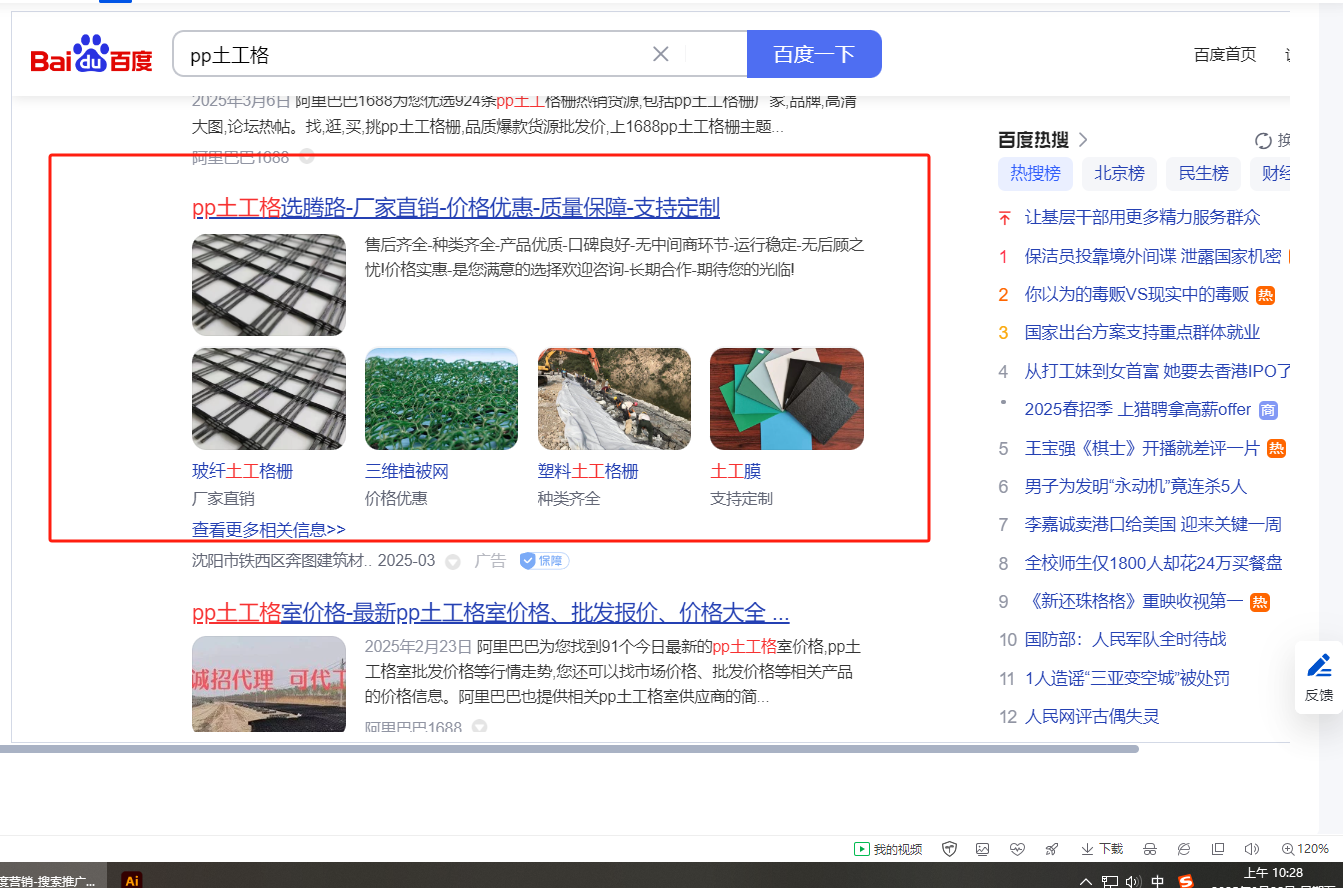Click the 广告 ad label
Screen dimensions: 1343x888
(490, 561)
